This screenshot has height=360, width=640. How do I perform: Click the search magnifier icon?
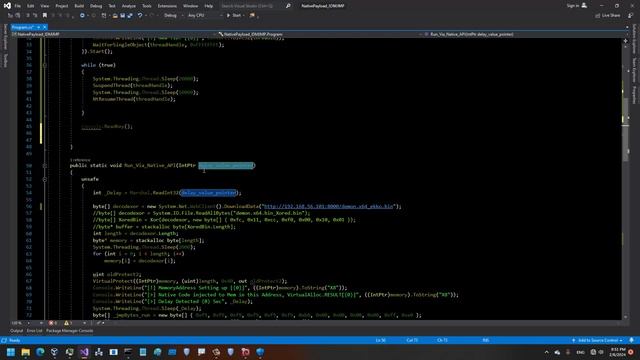(288, 6)
